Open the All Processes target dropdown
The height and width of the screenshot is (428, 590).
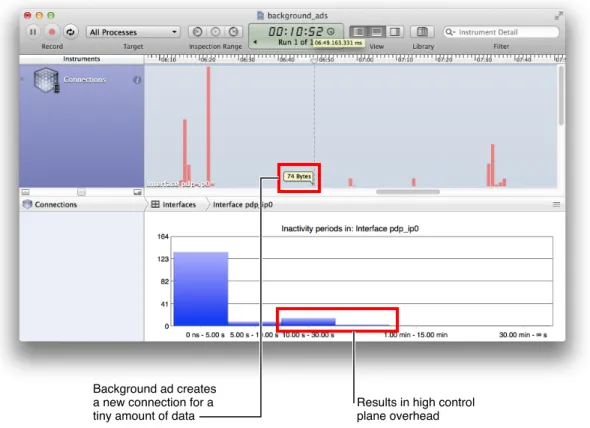point(133,32)
